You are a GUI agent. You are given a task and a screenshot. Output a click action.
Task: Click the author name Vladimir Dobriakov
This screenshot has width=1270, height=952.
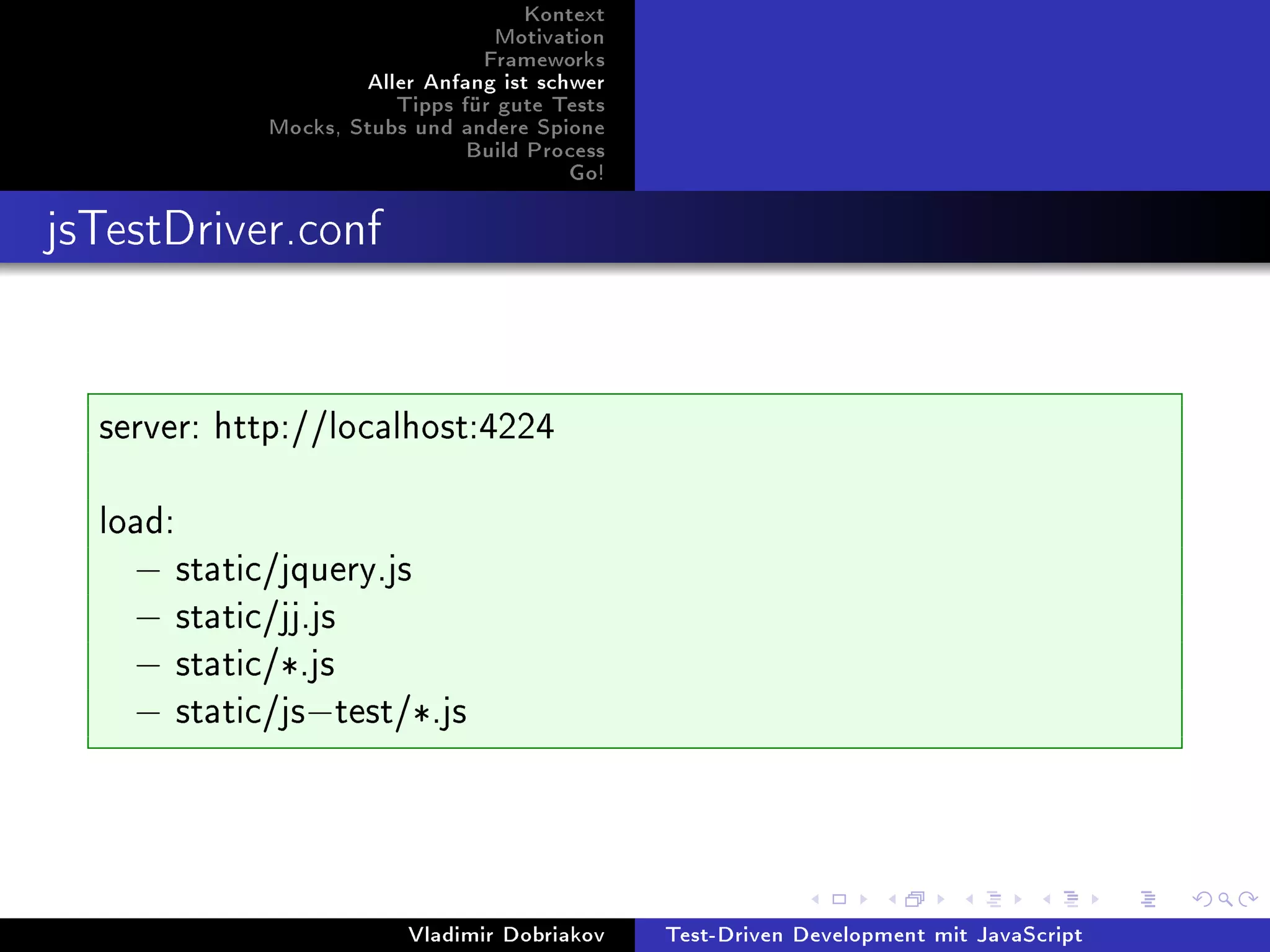click(507, 935)
